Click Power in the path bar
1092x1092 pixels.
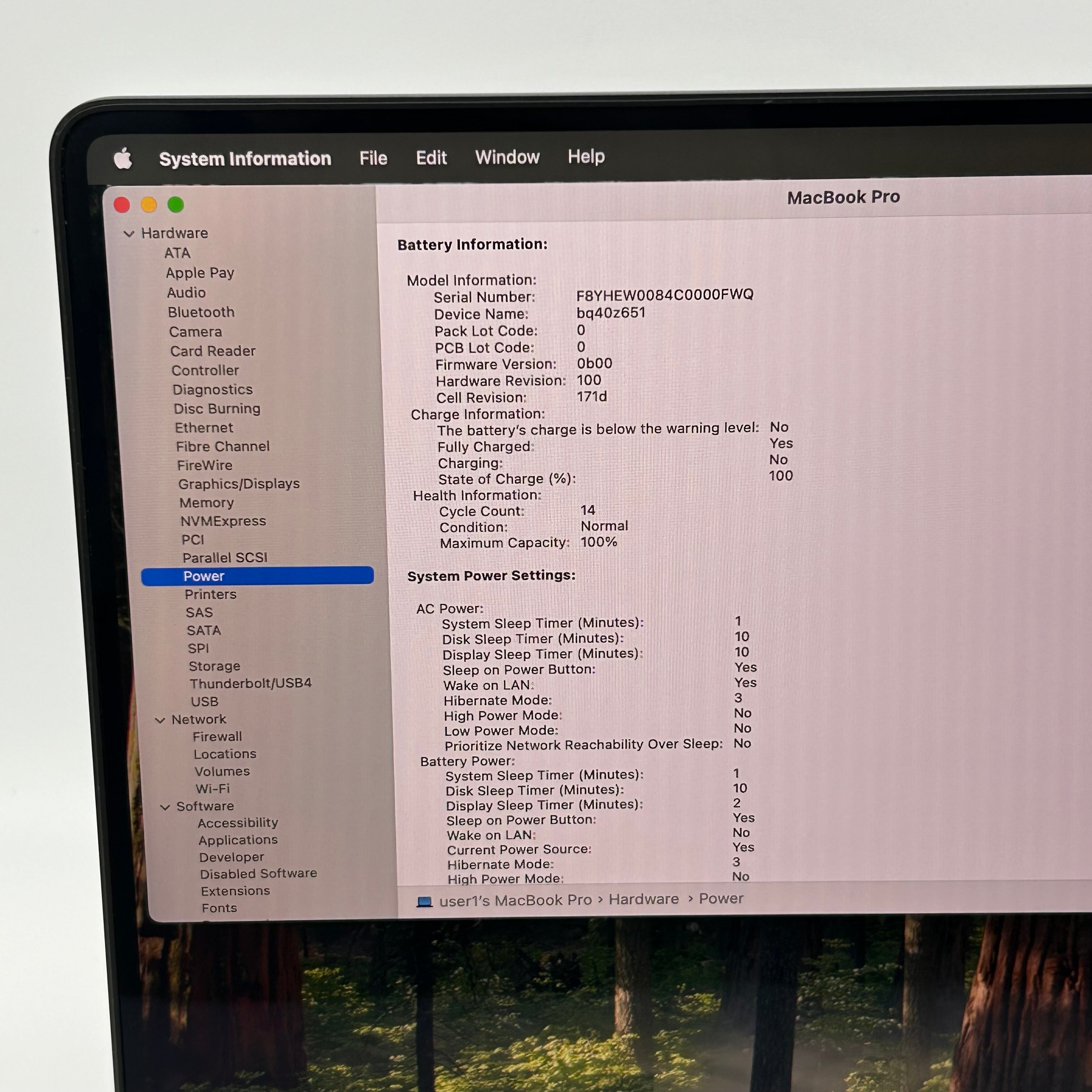pyautogui.click(x=721, y=899)
